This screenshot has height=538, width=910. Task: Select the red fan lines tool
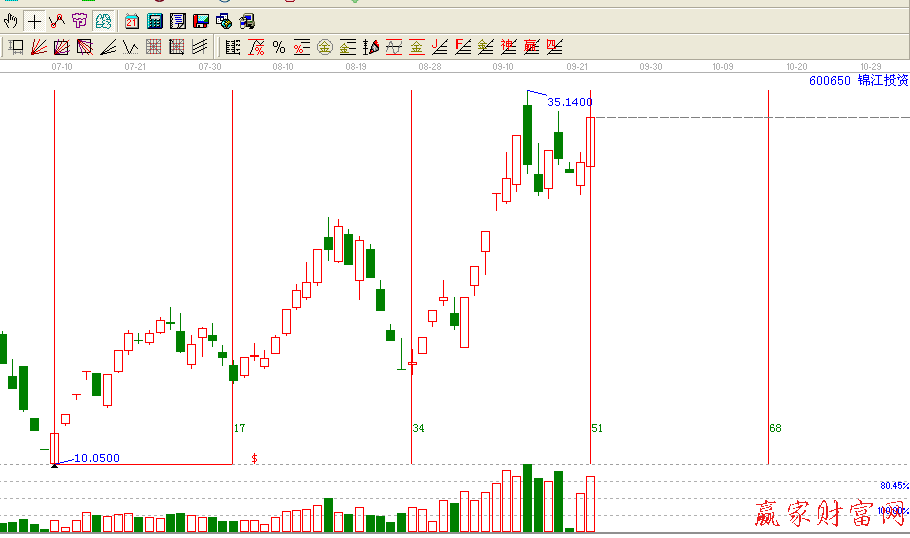click(39, 46)
